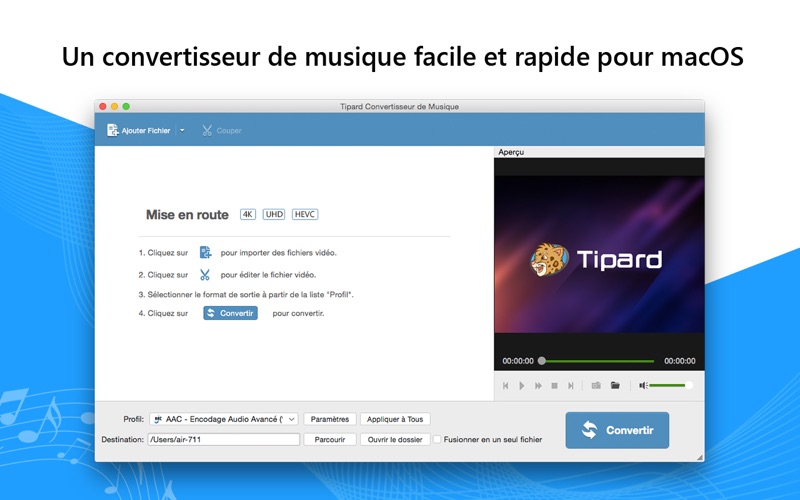800x500 pixels.
Task: Click the 4K badge
Action: [x=248, y=214]
